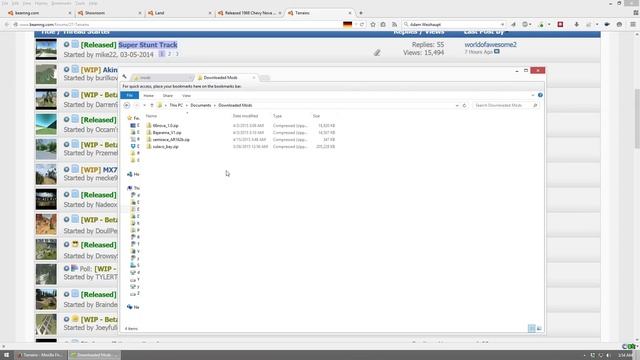Viewport: 640px width, 360px height.
Task: Go to page 2 of Super Stunt Track thread
Action: pyautogui.click(x=169, y=54)
